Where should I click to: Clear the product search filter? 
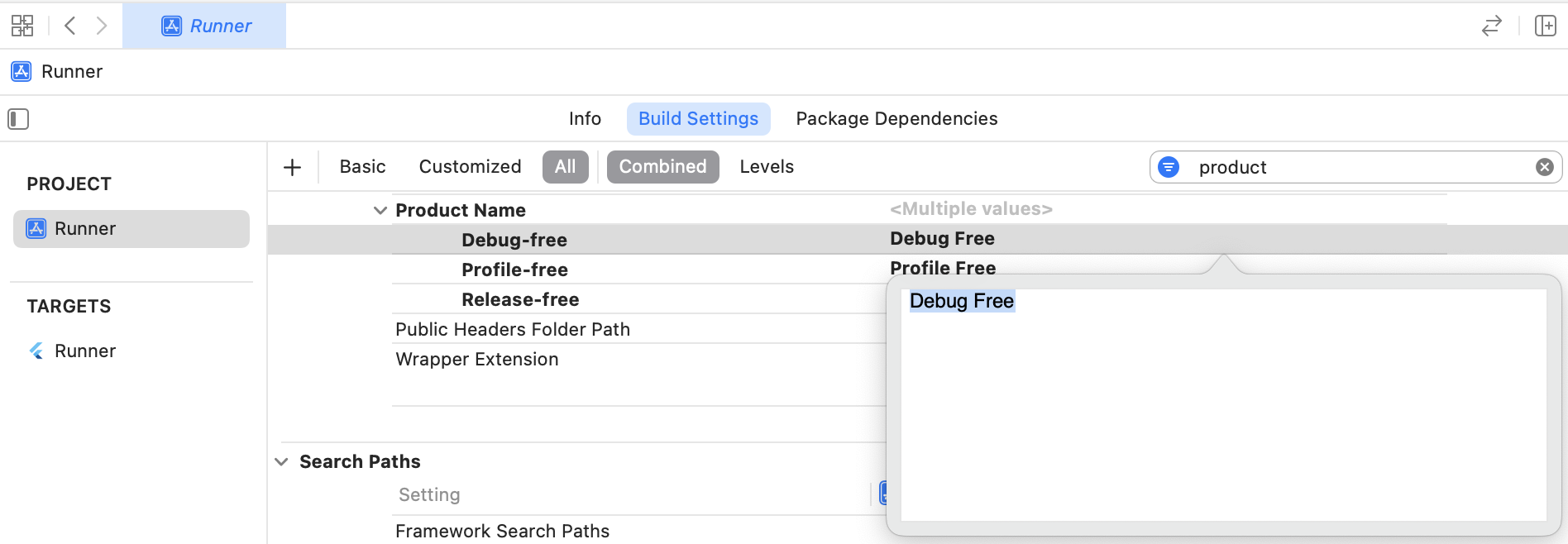[1544, 167]
